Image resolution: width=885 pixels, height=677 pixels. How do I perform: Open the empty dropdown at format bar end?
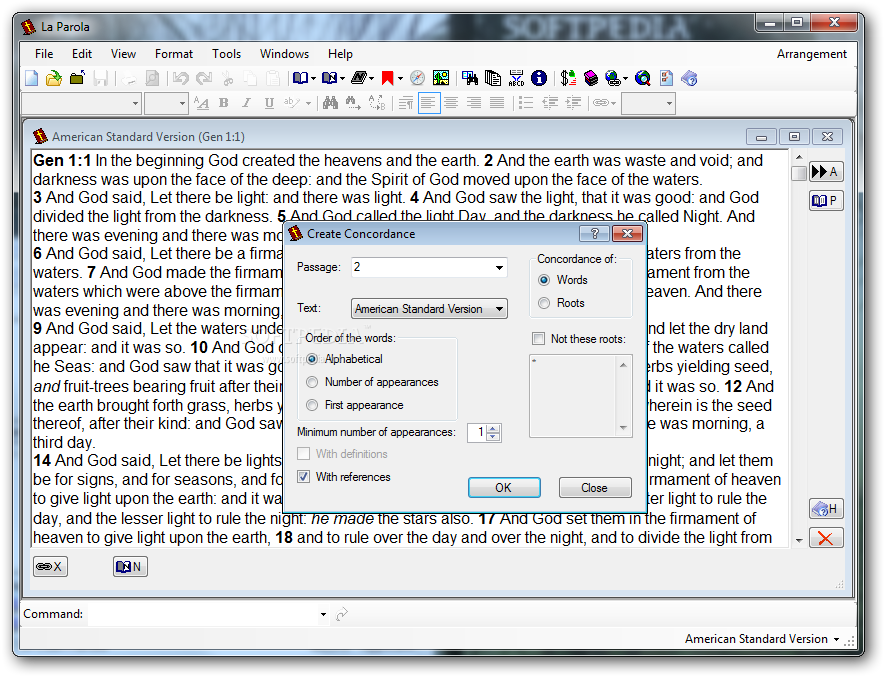pyautogui.click(x=669, y=103)
